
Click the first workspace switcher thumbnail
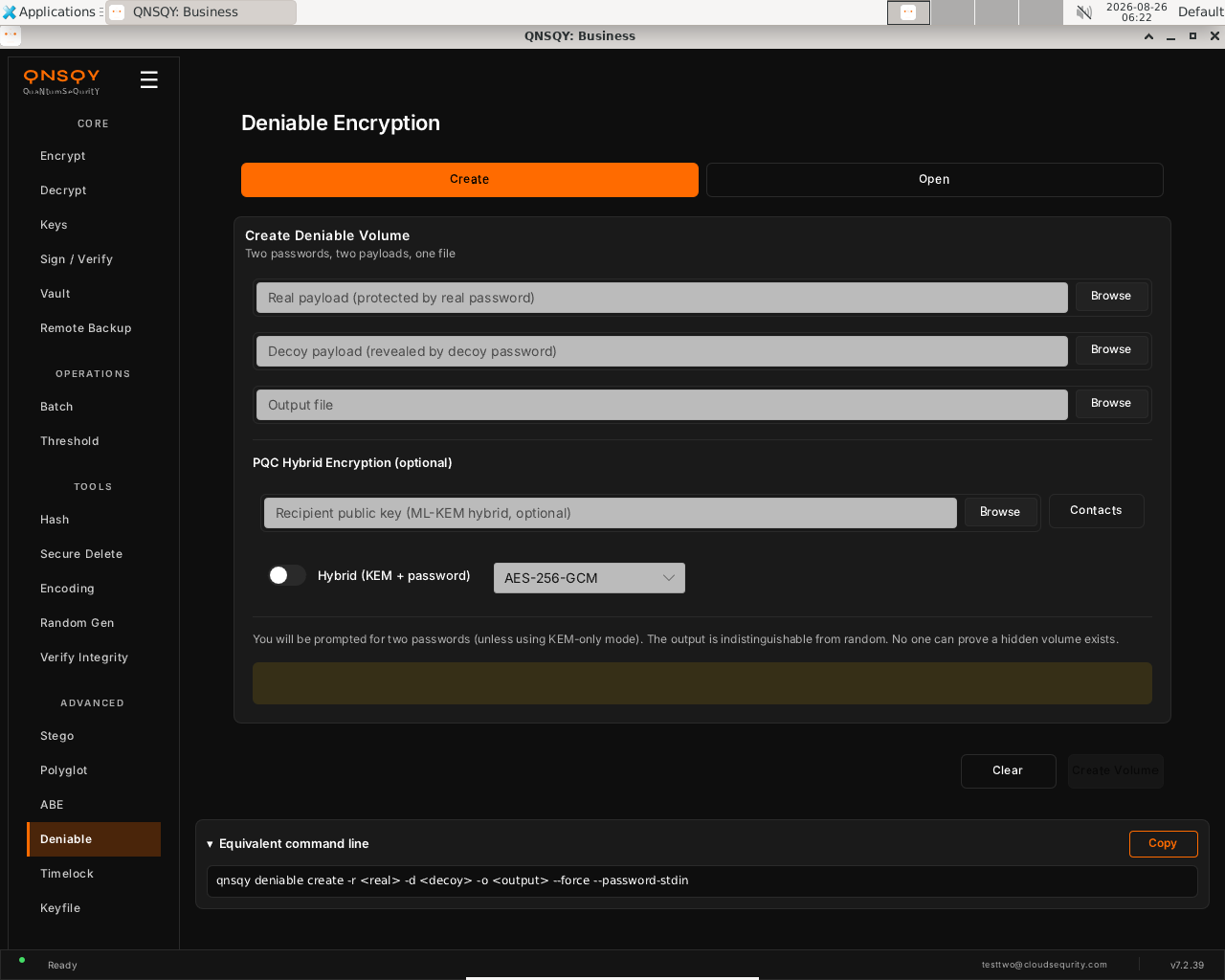[908, 12]
